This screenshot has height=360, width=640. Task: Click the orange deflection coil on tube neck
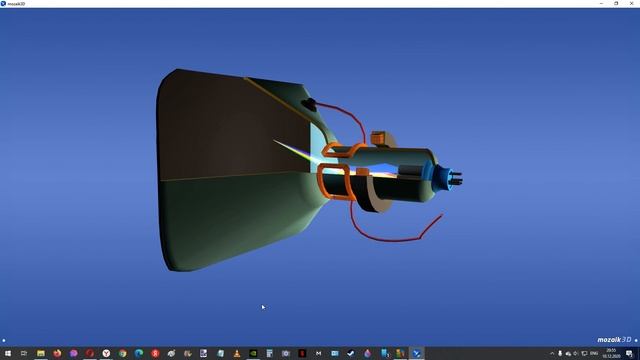(x=336, y=182)
